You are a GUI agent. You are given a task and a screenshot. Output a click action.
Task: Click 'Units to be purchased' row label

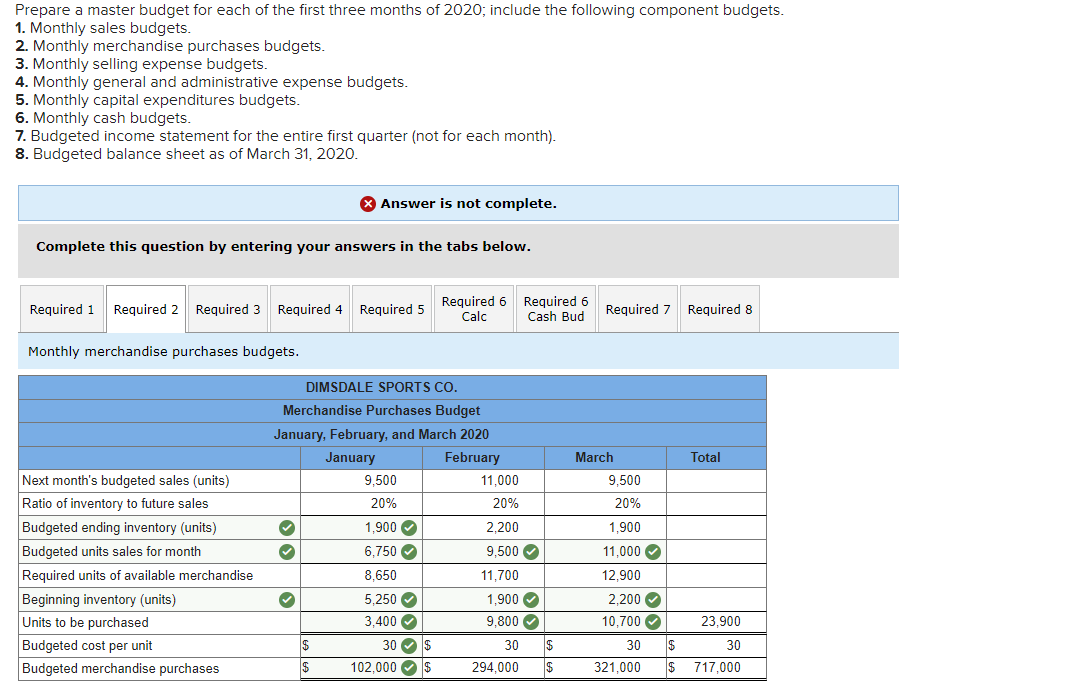(x=85, y=623)
